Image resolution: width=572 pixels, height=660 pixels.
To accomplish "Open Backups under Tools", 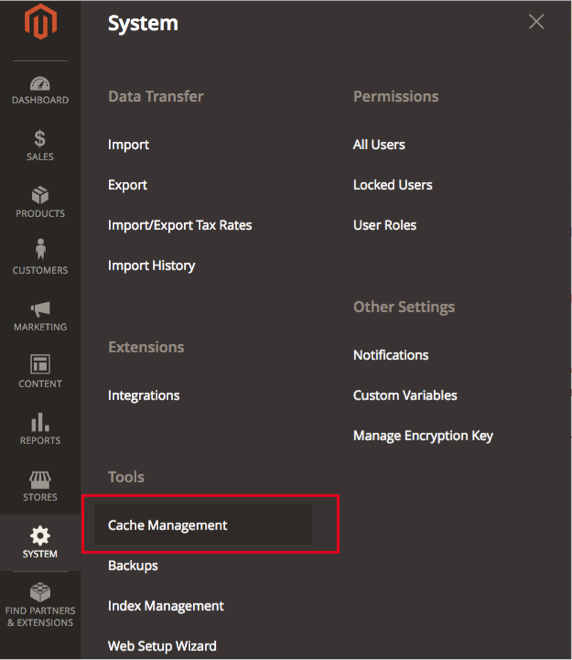I will click(x=133, y=566).
